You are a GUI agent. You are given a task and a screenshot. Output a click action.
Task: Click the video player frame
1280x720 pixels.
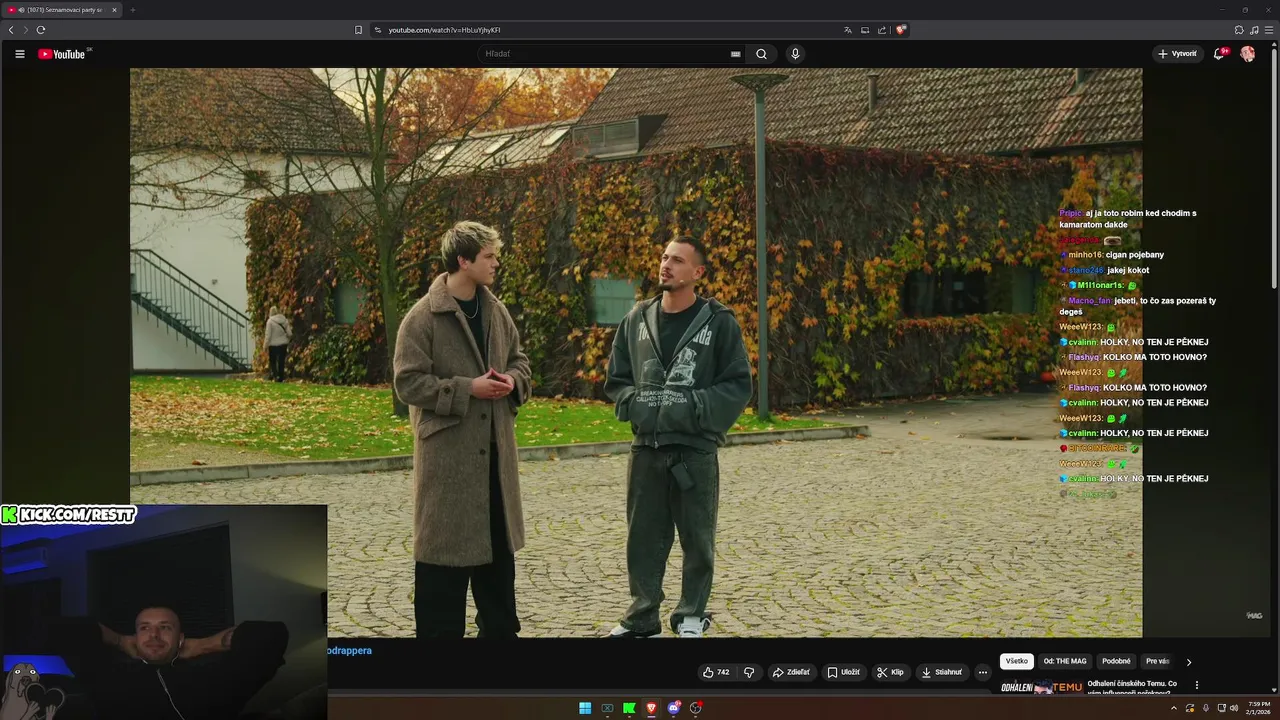point(636,352)
